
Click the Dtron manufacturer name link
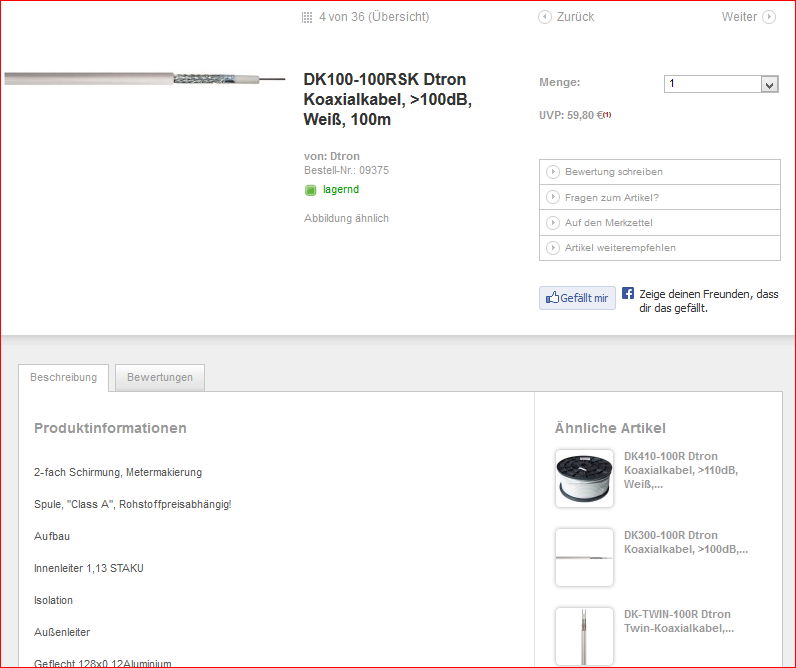344,156
